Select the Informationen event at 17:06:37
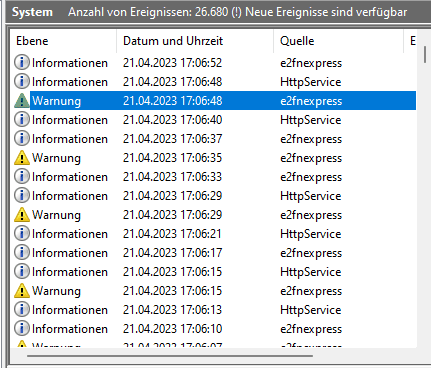The height and width of the screenshot is (368, 431). pyautogui.click(x=213, y=139)
